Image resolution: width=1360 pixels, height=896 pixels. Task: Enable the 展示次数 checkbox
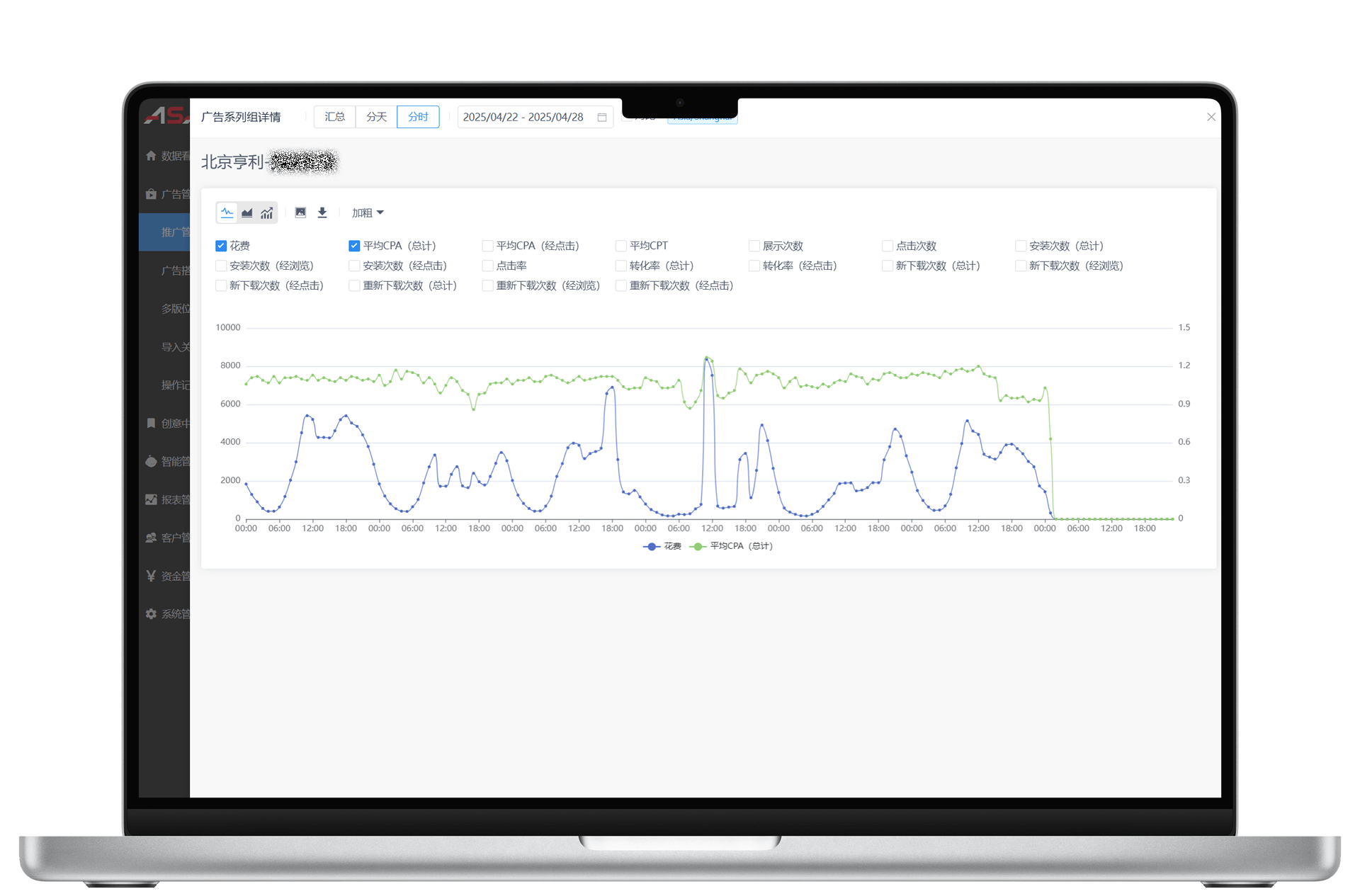(x=754, y=246)
